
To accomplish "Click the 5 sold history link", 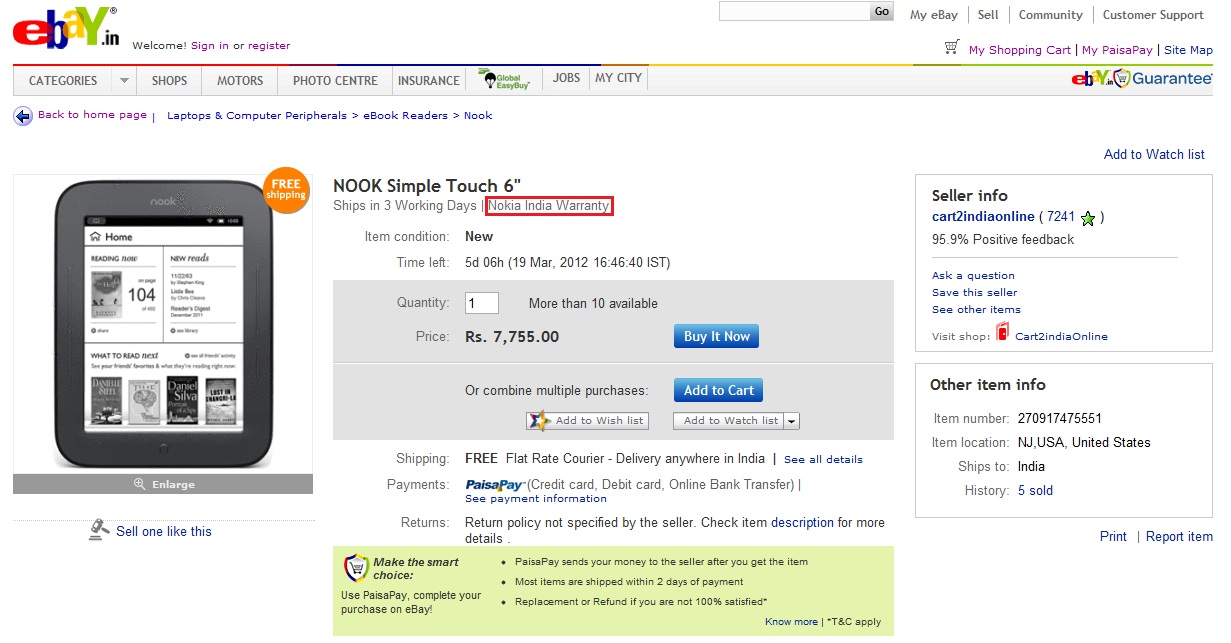I will 1035,491.
